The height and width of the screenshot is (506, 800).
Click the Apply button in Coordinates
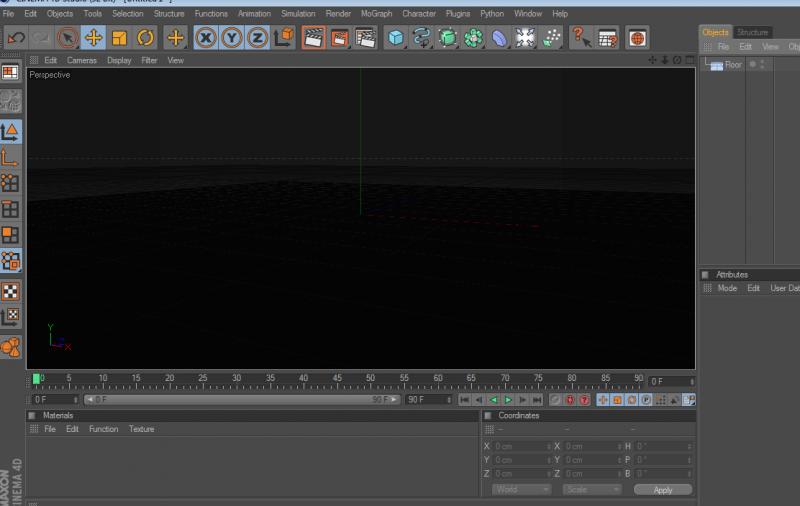pyautogui.click(x=662, y=489)
